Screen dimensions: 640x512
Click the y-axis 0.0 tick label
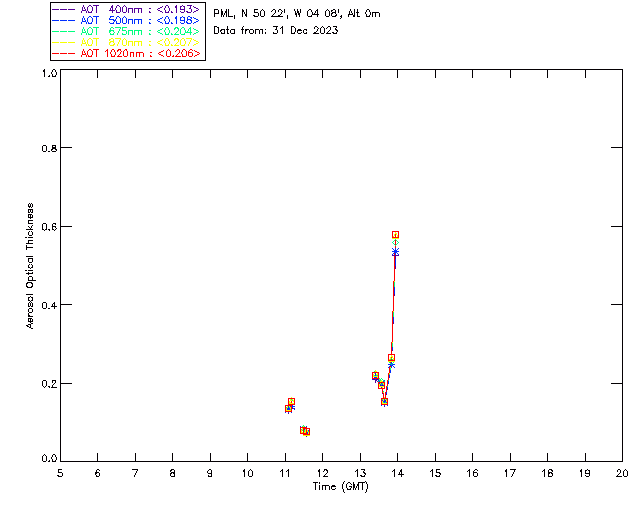pos(49,459)
